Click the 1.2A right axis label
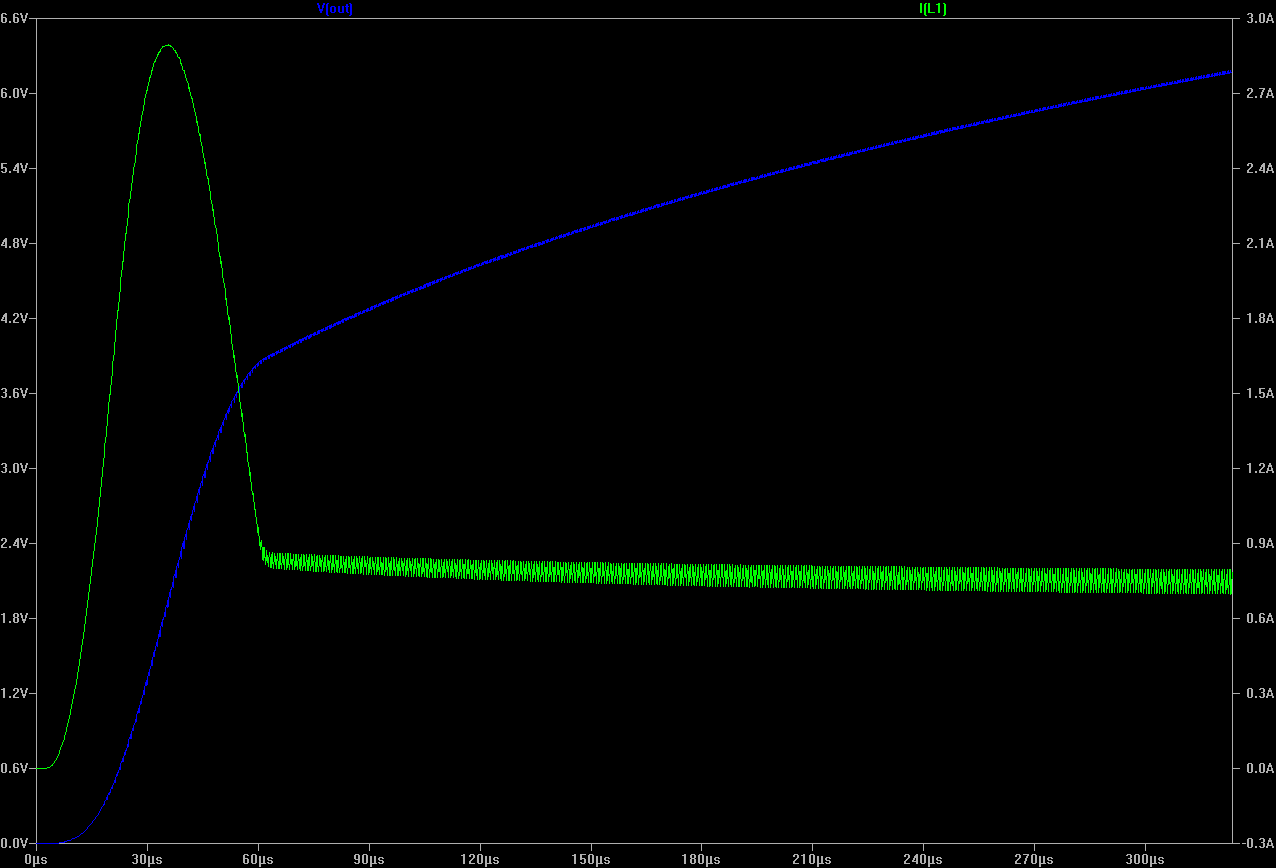Image resolution: width=1276 pixels, height=868 pixels. pyautogui.click(x=1260, y=469)
